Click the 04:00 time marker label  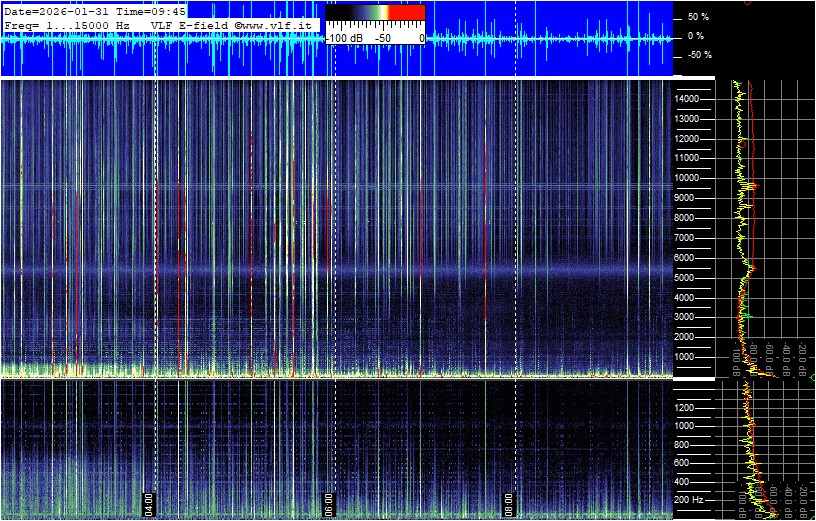[x=148, y=504]
